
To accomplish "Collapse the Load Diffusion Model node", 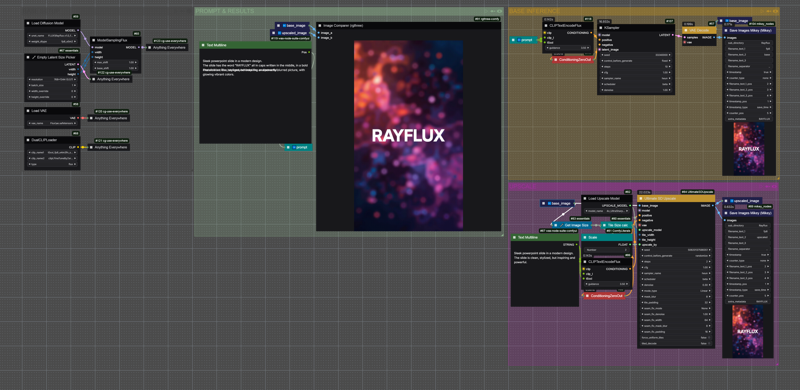I will (29, 23).
